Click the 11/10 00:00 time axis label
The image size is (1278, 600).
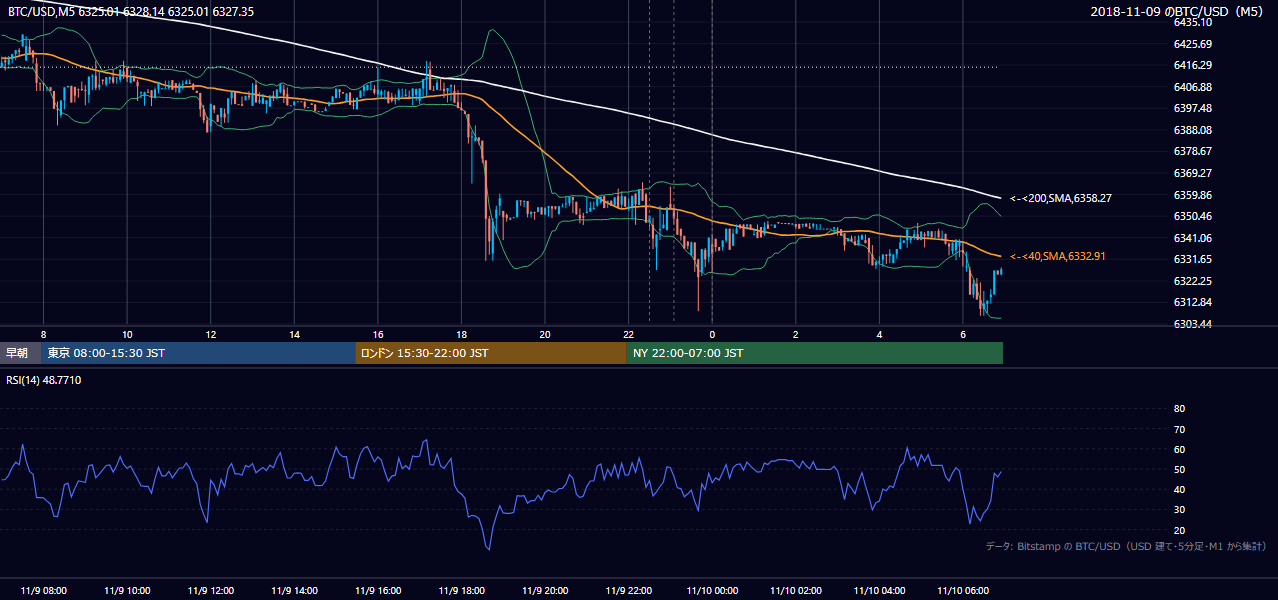(x=712, y=591)
